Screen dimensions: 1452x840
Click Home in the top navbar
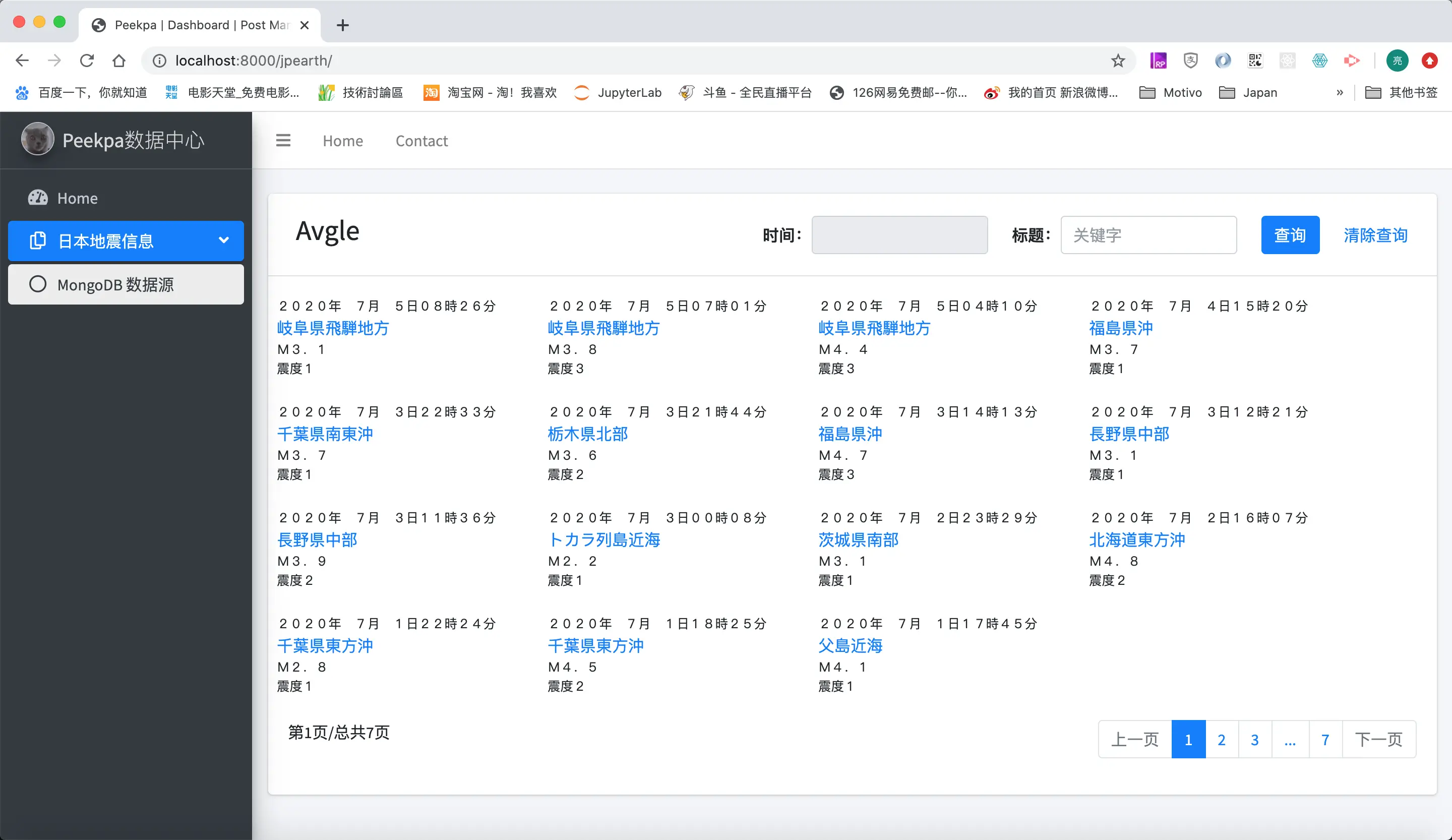(x=343, y=141)
